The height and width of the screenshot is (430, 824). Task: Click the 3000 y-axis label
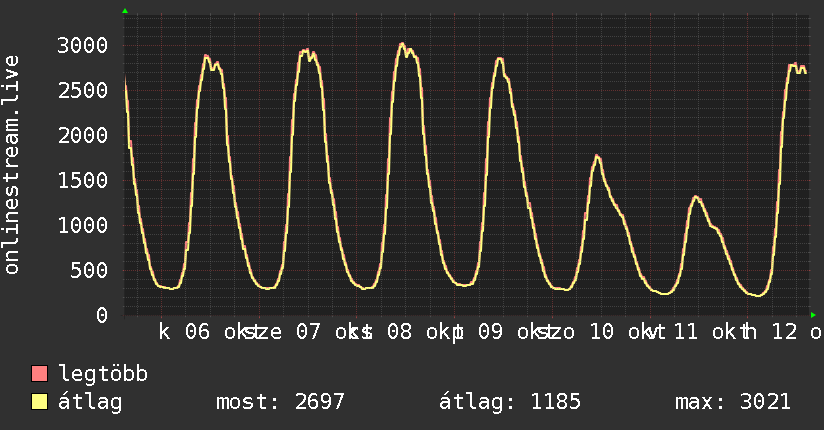[x=83, y=45]
